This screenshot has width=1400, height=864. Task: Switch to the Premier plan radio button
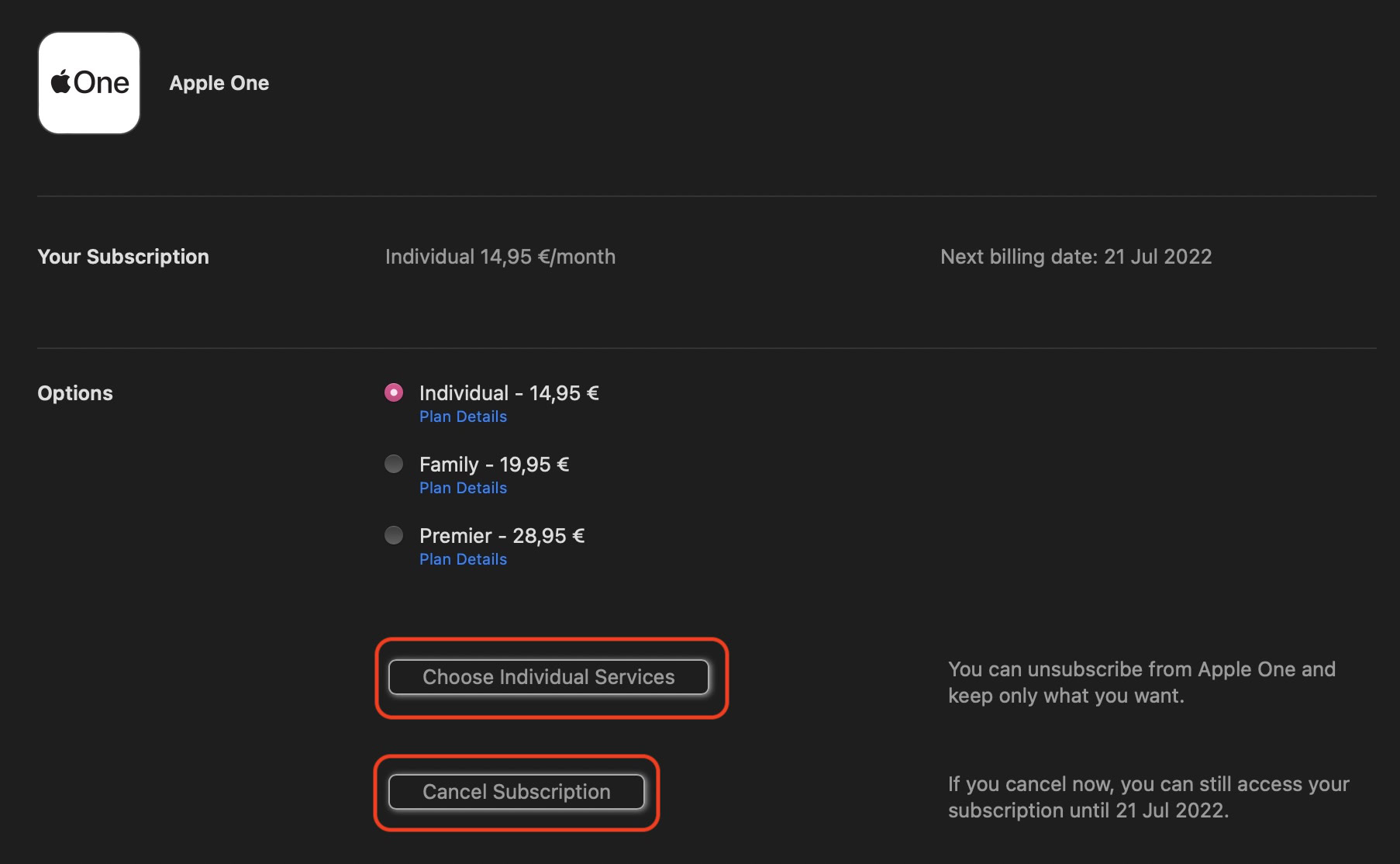[x=394, y=535]
